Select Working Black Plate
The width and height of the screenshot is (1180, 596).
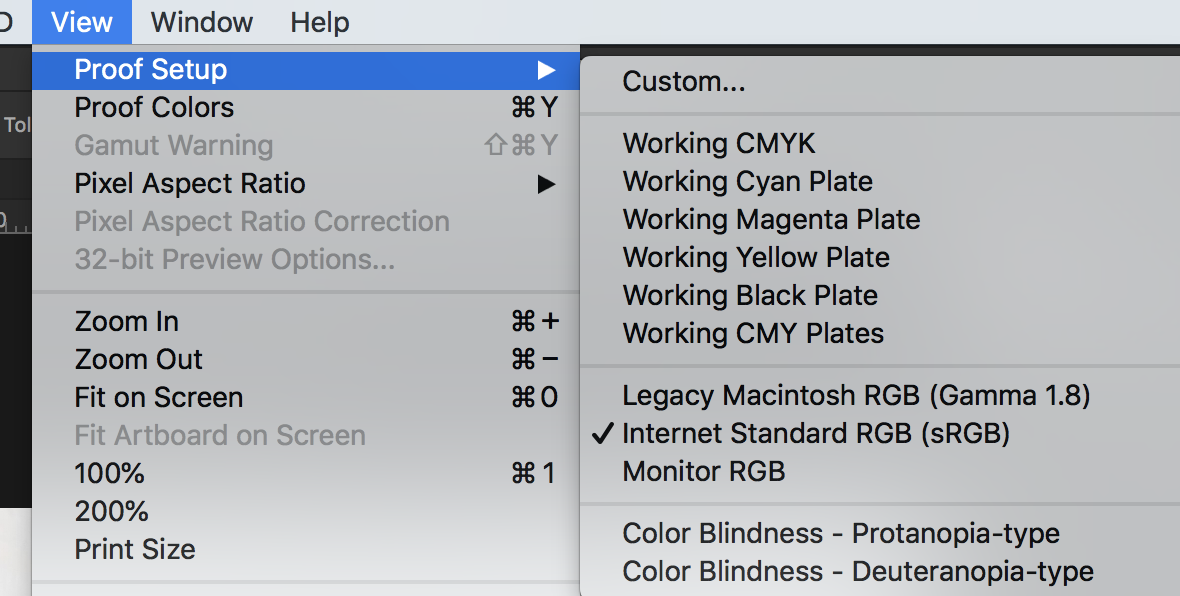pyautogui.click(x=749, y=296)
